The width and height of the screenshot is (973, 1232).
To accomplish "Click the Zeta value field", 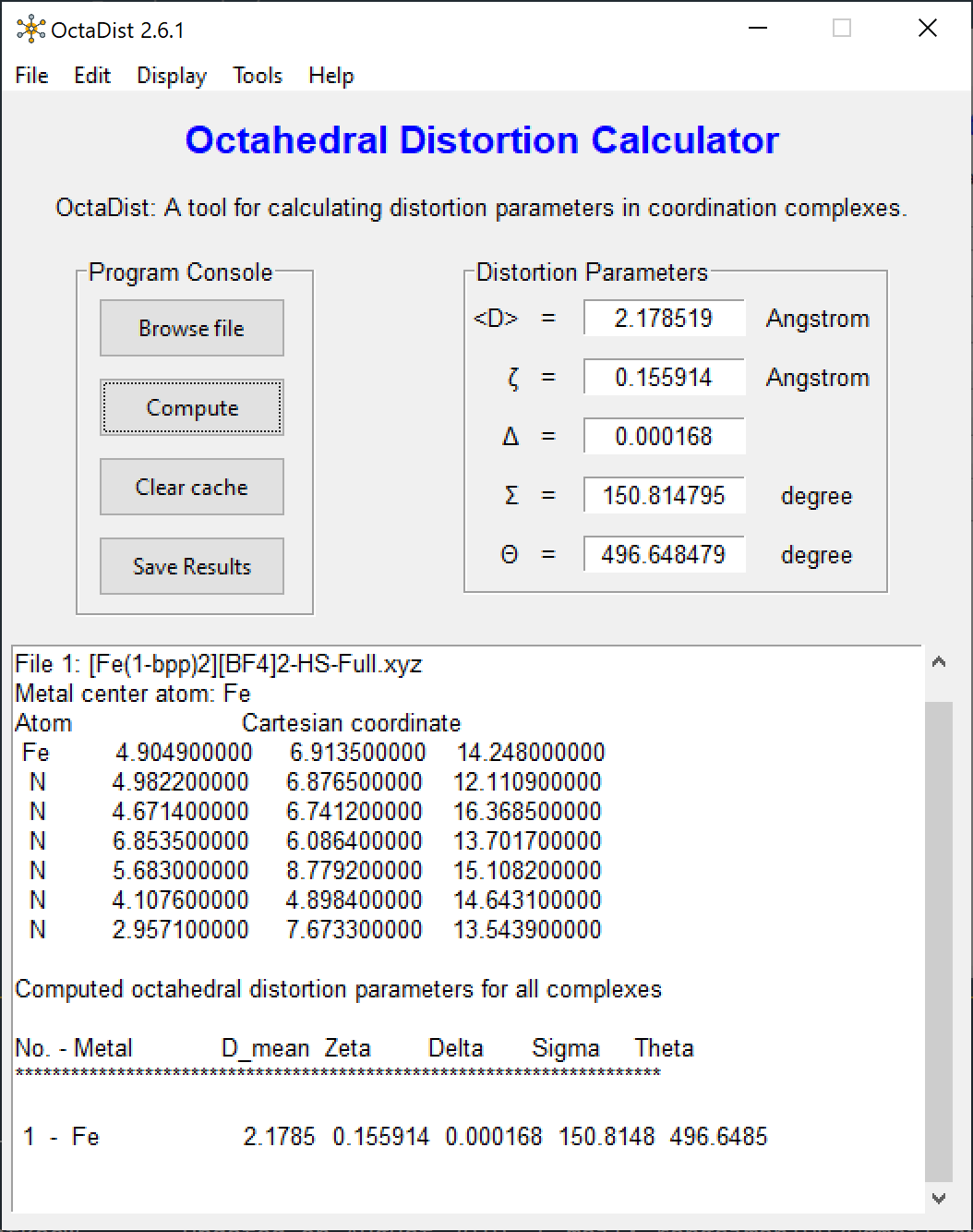I will 664,378.
